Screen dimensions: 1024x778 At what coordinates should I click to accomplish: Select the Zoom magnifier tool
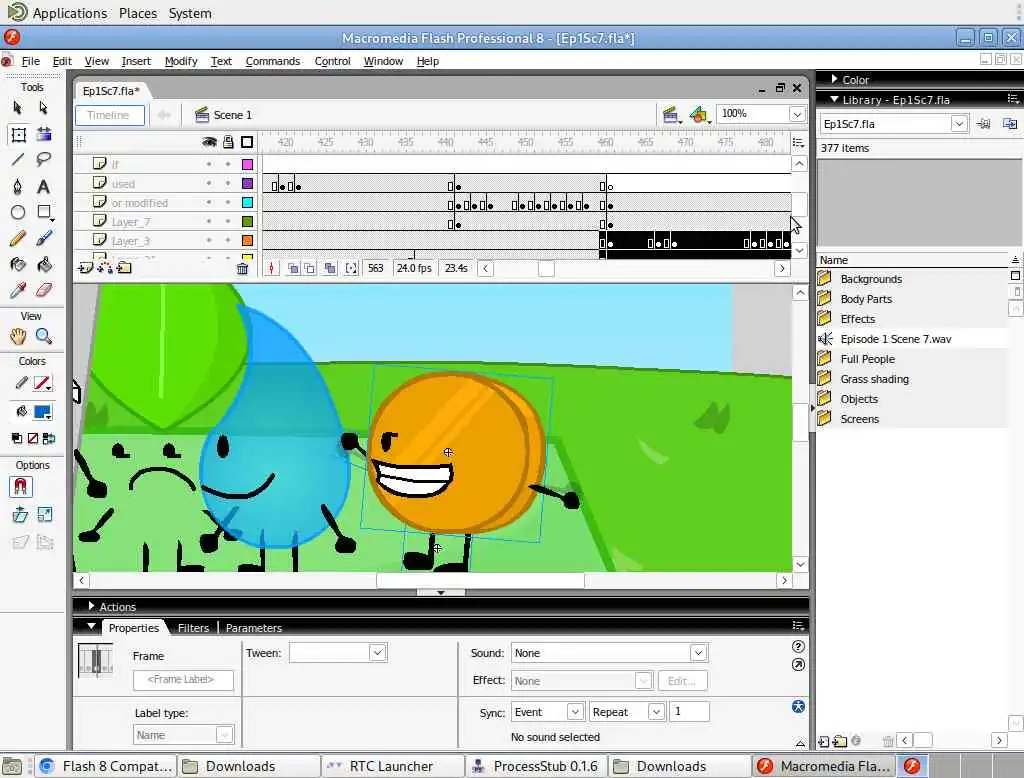[44, 336]
